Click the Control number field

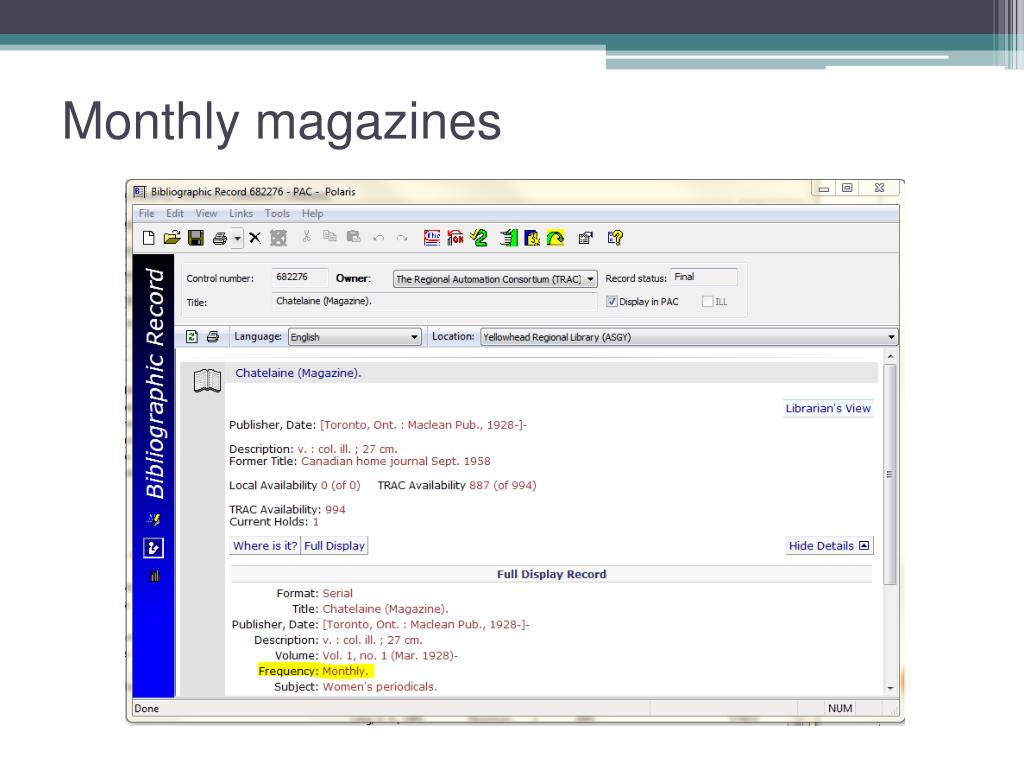tap(299, 277)
